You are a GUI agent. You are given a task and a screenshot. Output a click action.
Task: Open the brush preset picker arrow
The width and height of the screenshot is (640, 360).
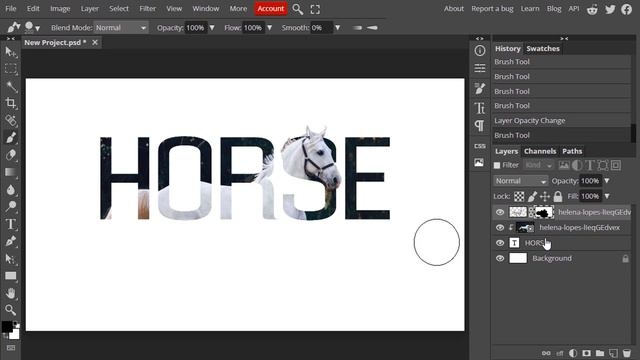pos(38,29)
